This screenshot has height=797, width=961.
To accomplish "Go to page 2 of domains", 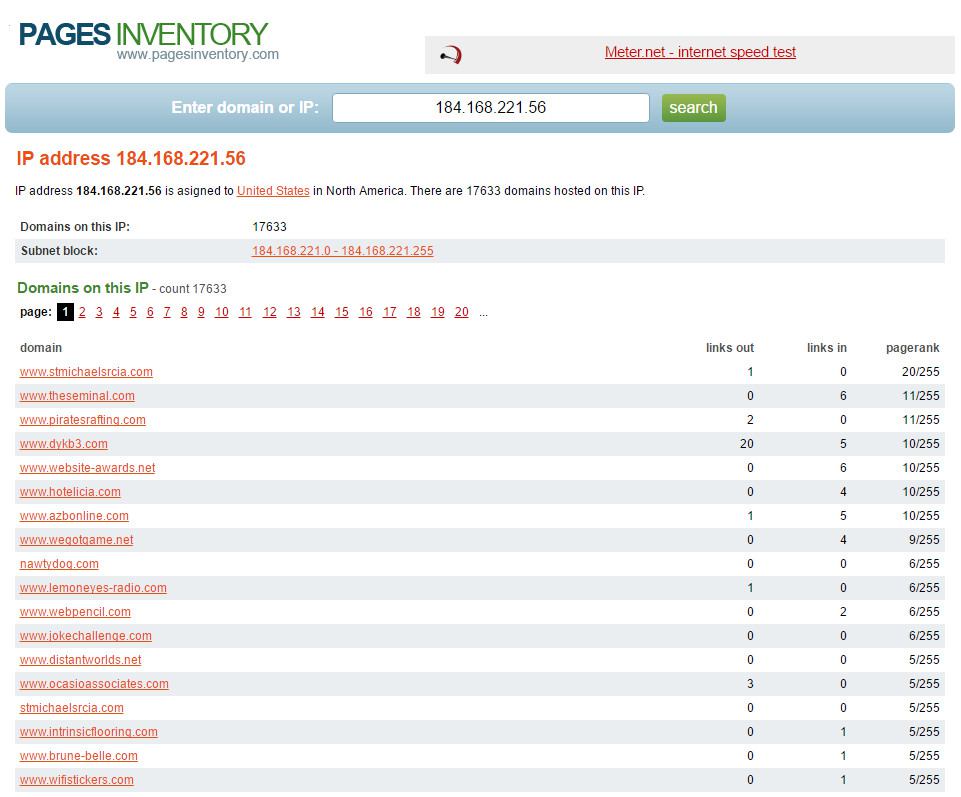I will click(x=82, y=312).
